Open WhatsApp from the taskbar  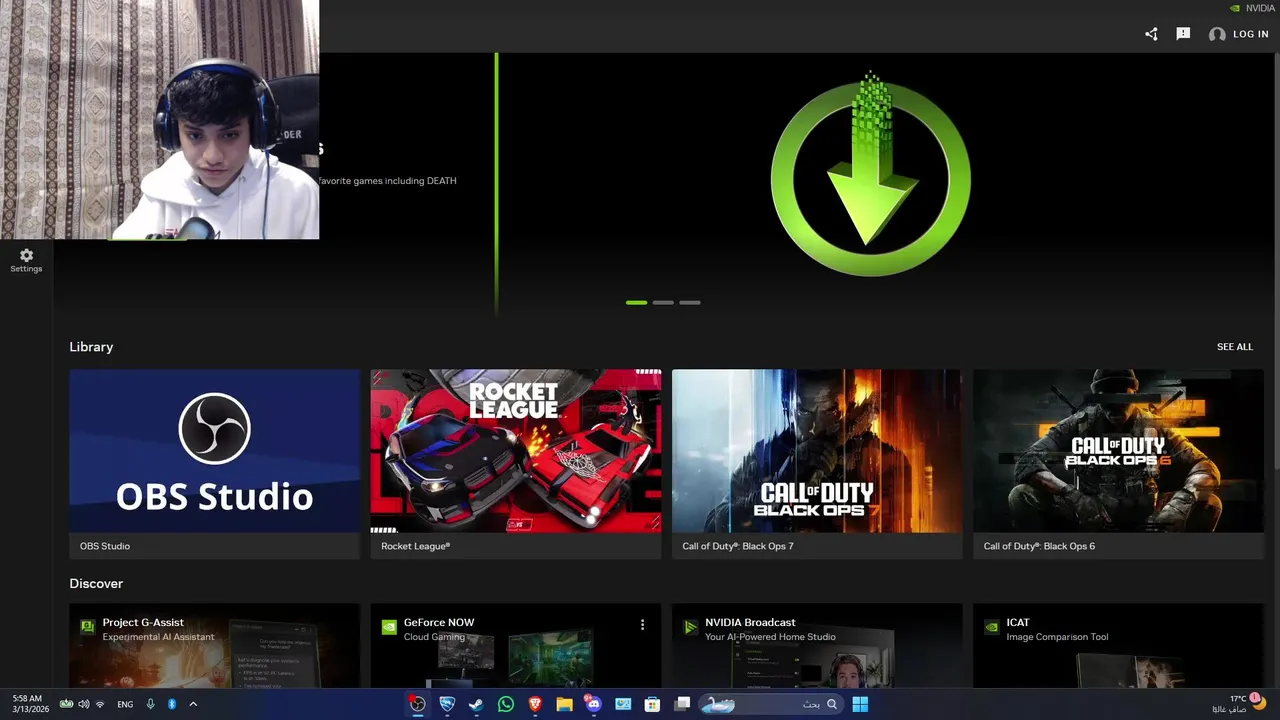pos(506,704)
